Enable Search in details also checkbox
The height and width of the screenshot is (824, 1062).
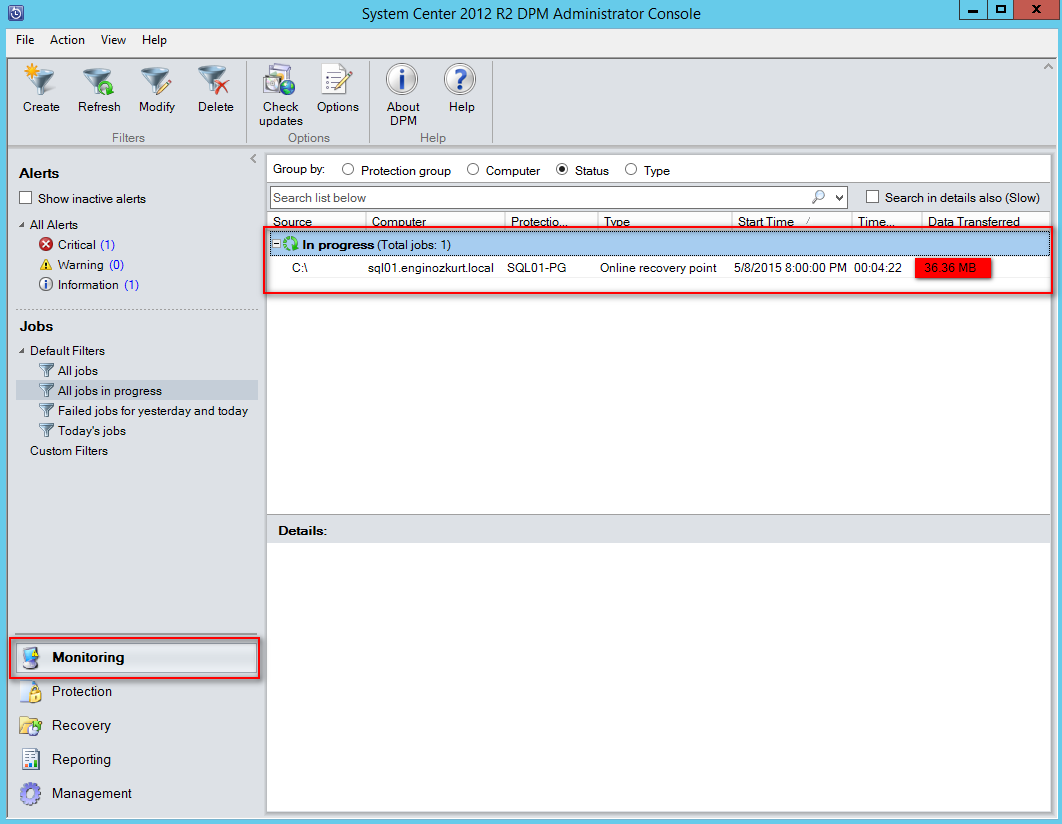pyautogui.click(x=872, y=197)
